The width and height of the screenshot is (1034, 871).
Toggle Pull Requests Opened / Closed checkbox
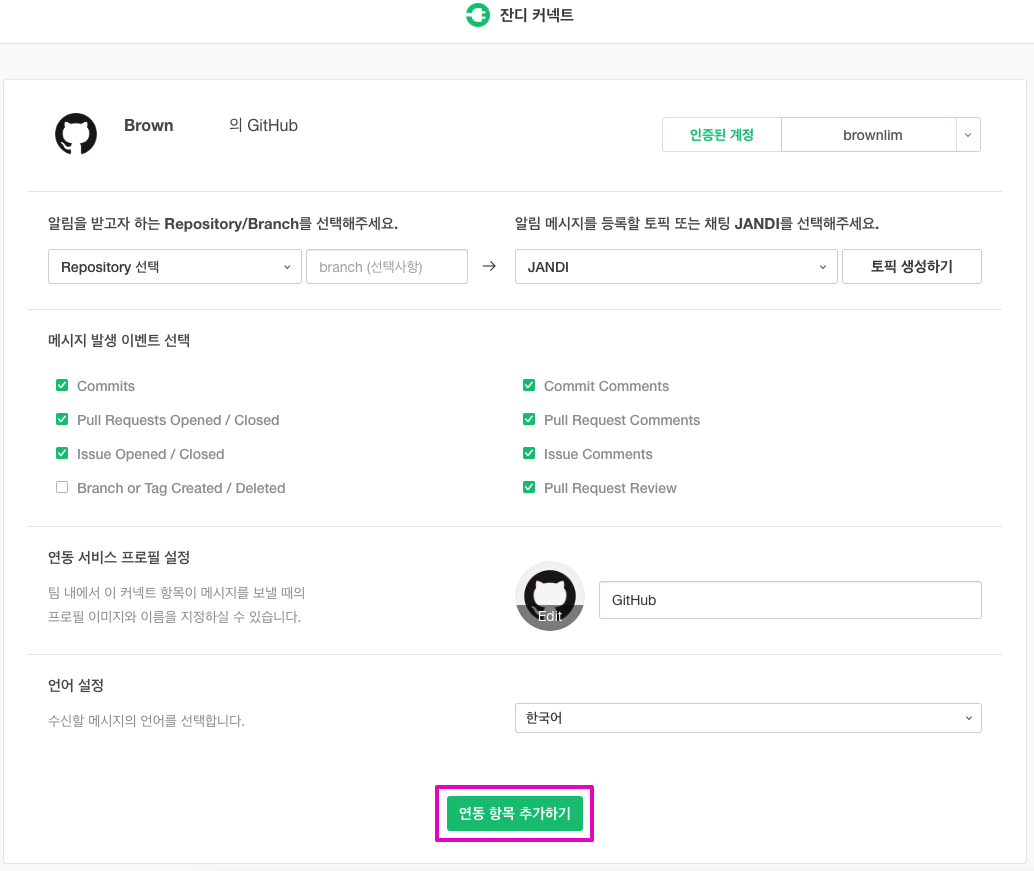(62, 420)
